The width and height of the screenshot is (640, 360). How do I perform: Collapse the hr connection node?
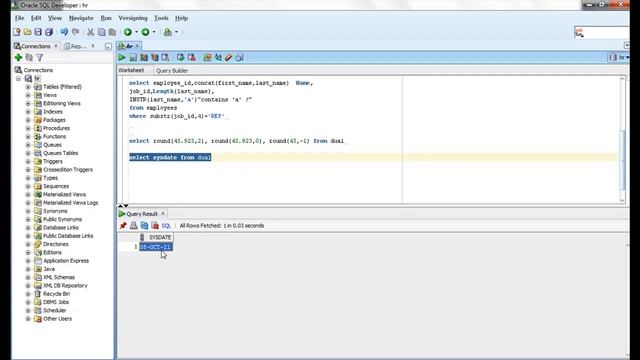coord(18,78)
